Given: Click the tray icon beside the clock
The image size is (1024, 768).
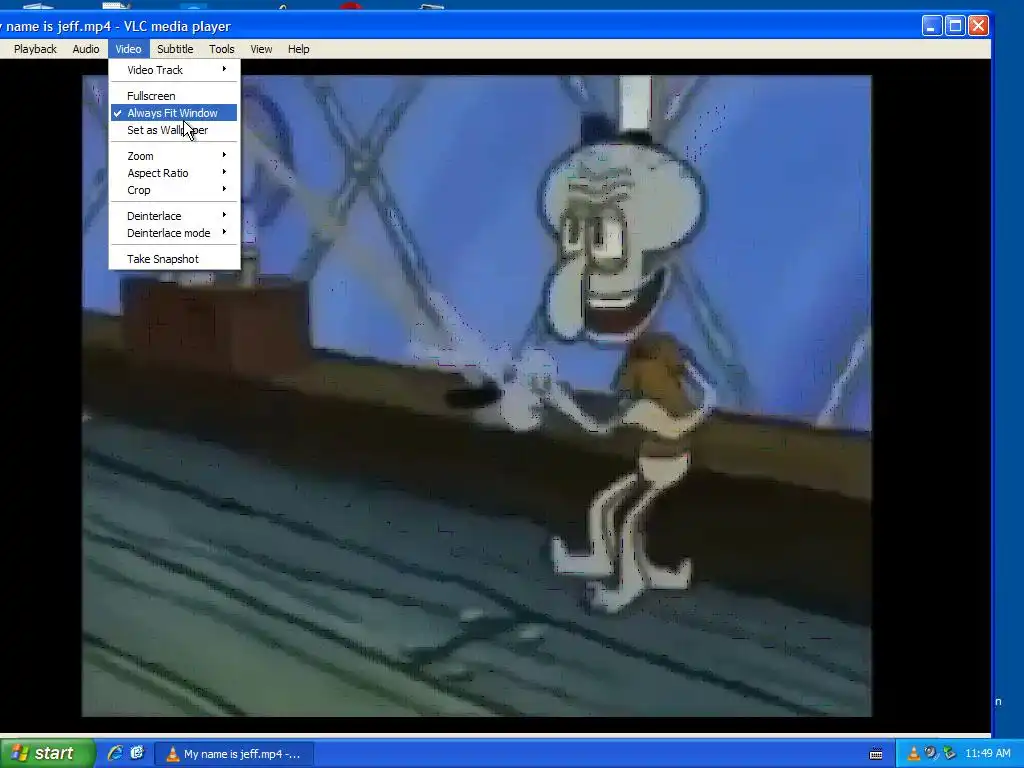Looking at the screenshot, I should [x=950, y=754].
